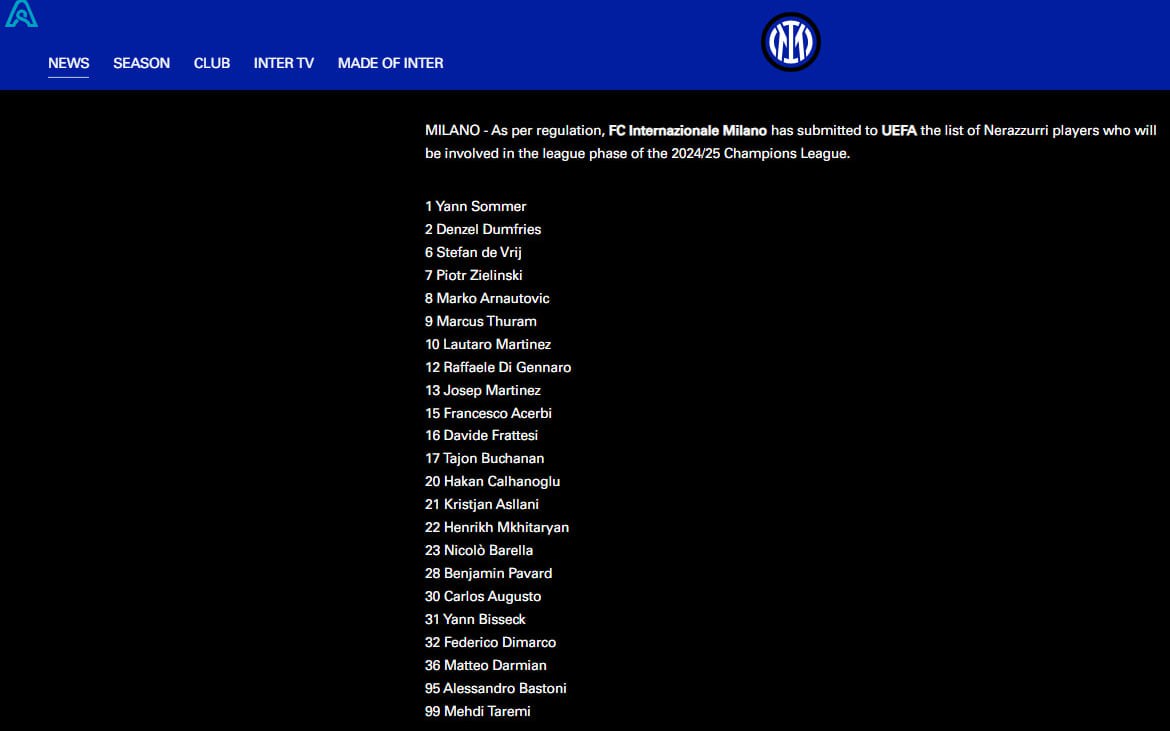The width and height of the screenshot is (1170, 731).
Task: Select 2 Denzel Dumfries in squad list
Action: 483,229
